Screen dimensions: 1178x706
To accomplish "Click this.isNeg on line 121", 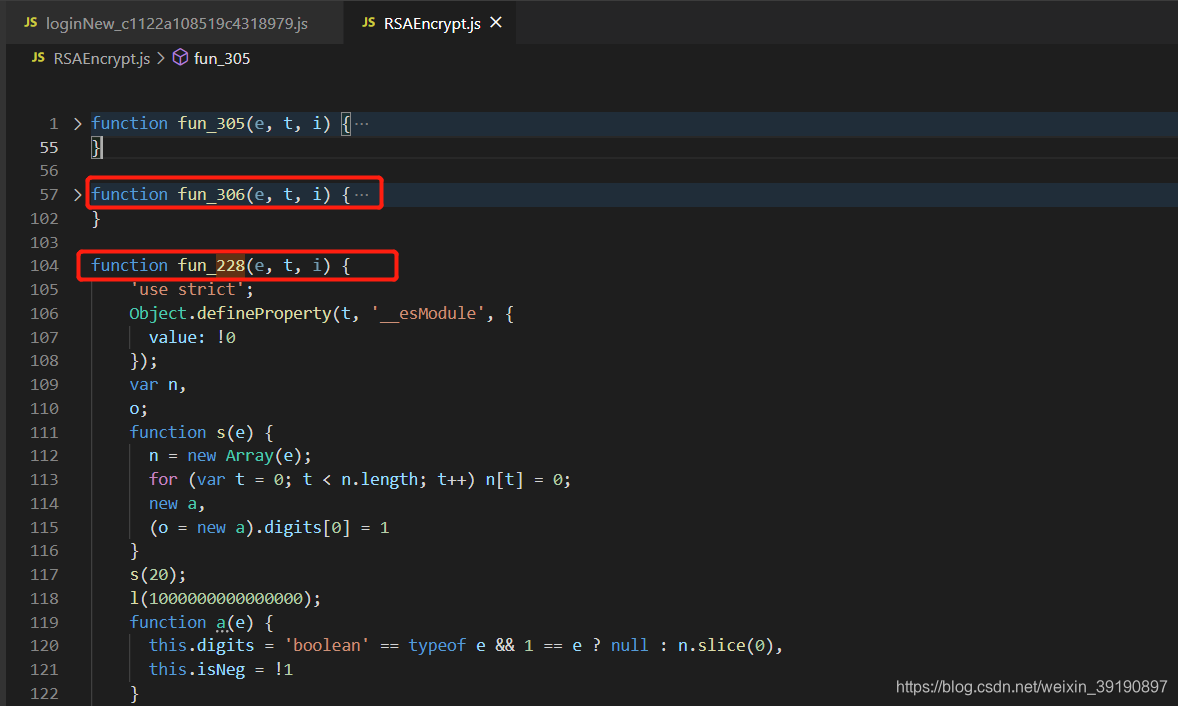I will click(x=197, y=669).
